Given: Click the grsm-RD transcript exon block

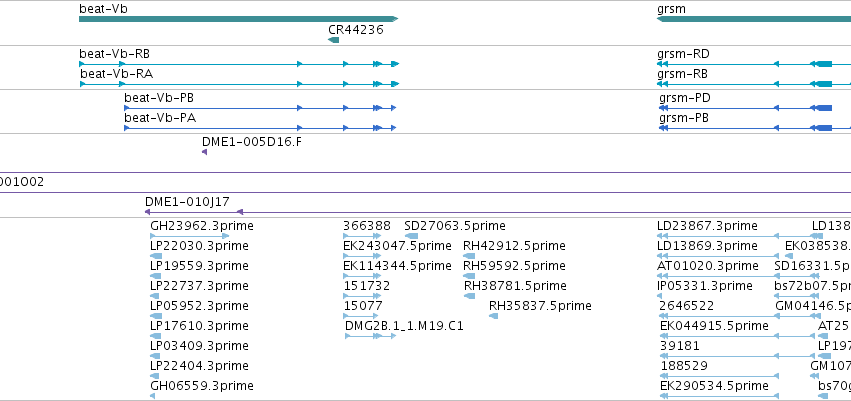Looking at the screenshot, I should (x=824, y=64).
